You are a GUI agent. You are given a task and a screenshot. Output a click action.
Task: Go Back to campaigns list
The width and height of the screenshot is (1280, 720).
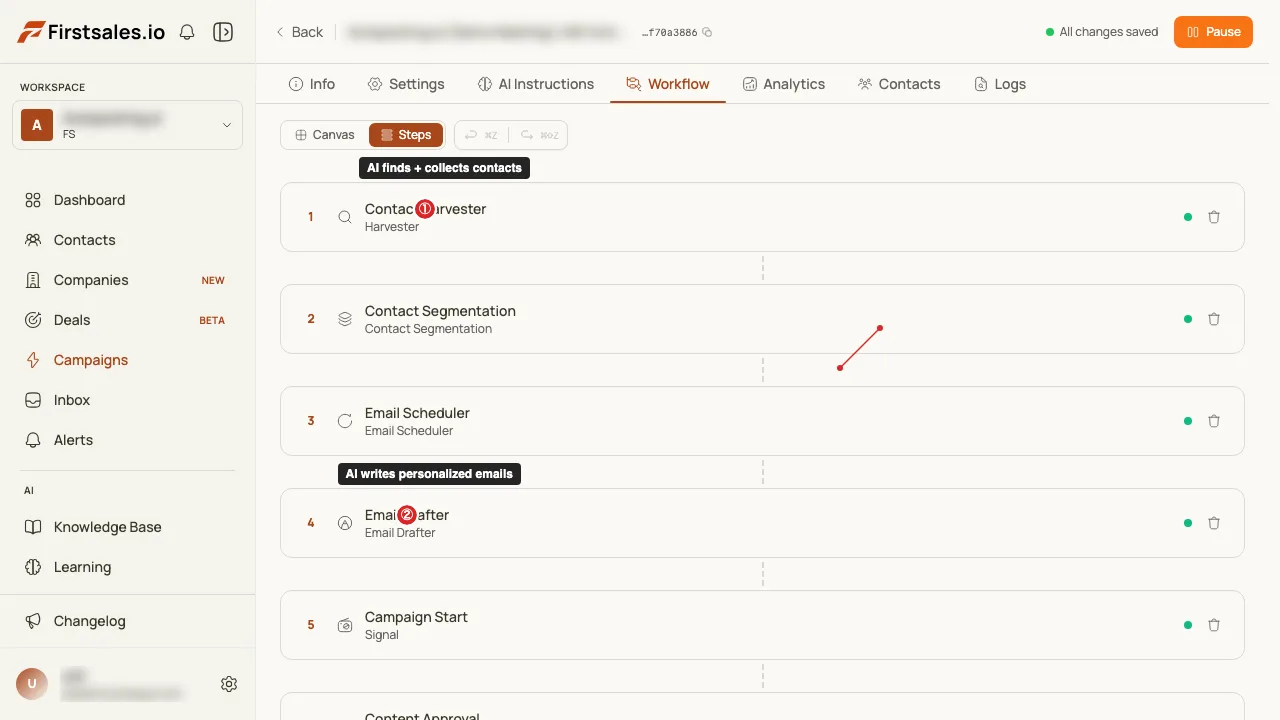pyautogui.click(x=299, y=32)
